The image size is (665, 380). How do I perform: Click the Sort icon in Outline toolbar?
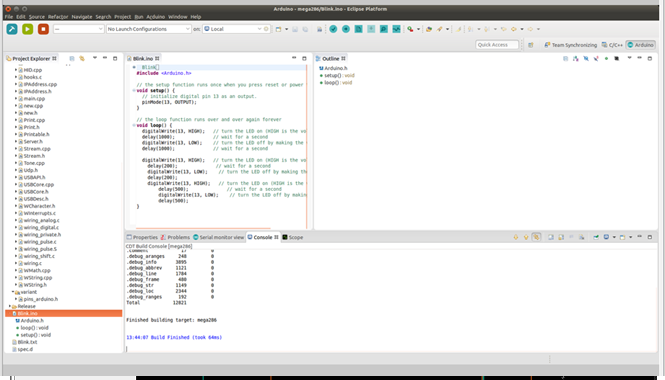coord(576,59)
